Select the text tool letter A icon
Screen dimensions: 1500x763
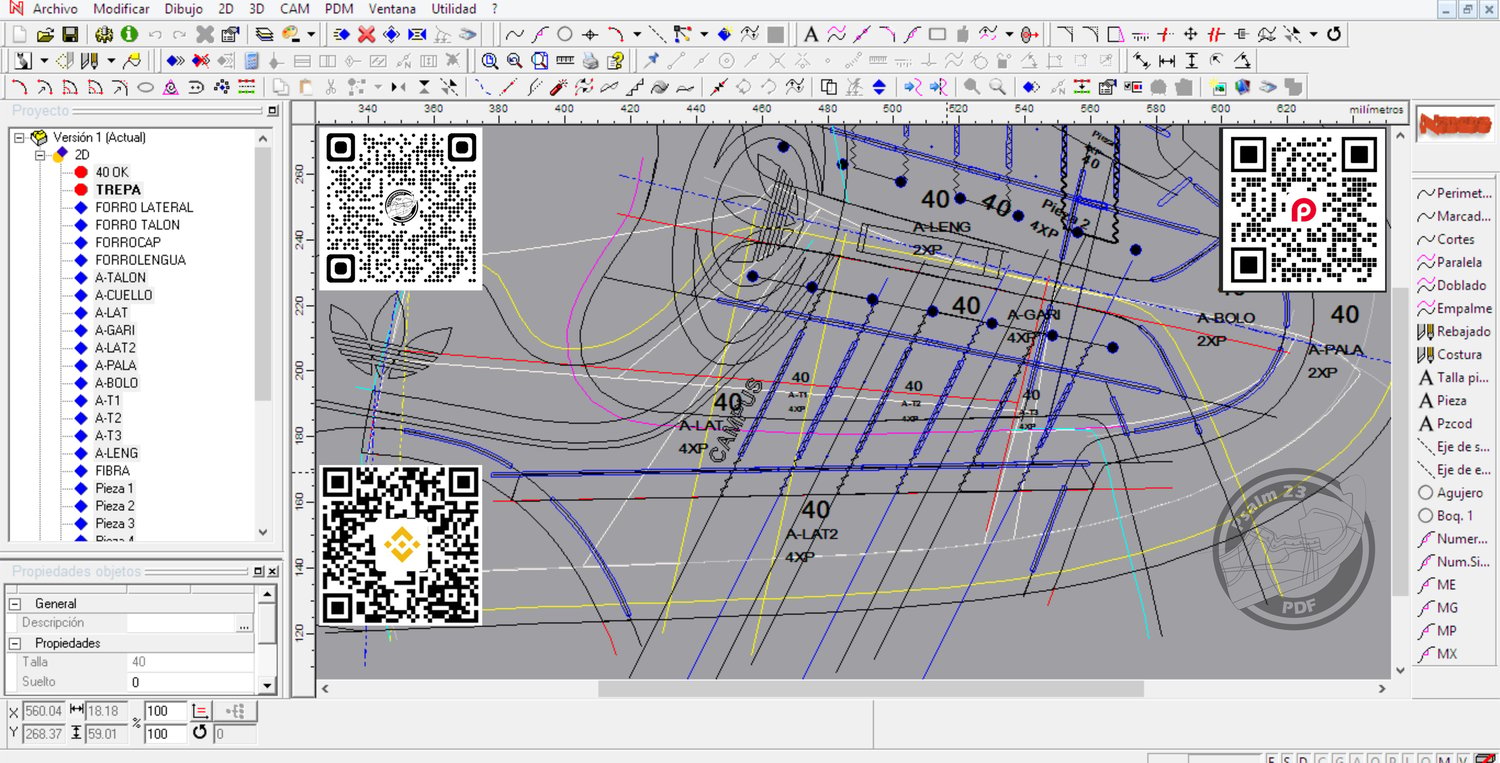click(x=811, y=34)
